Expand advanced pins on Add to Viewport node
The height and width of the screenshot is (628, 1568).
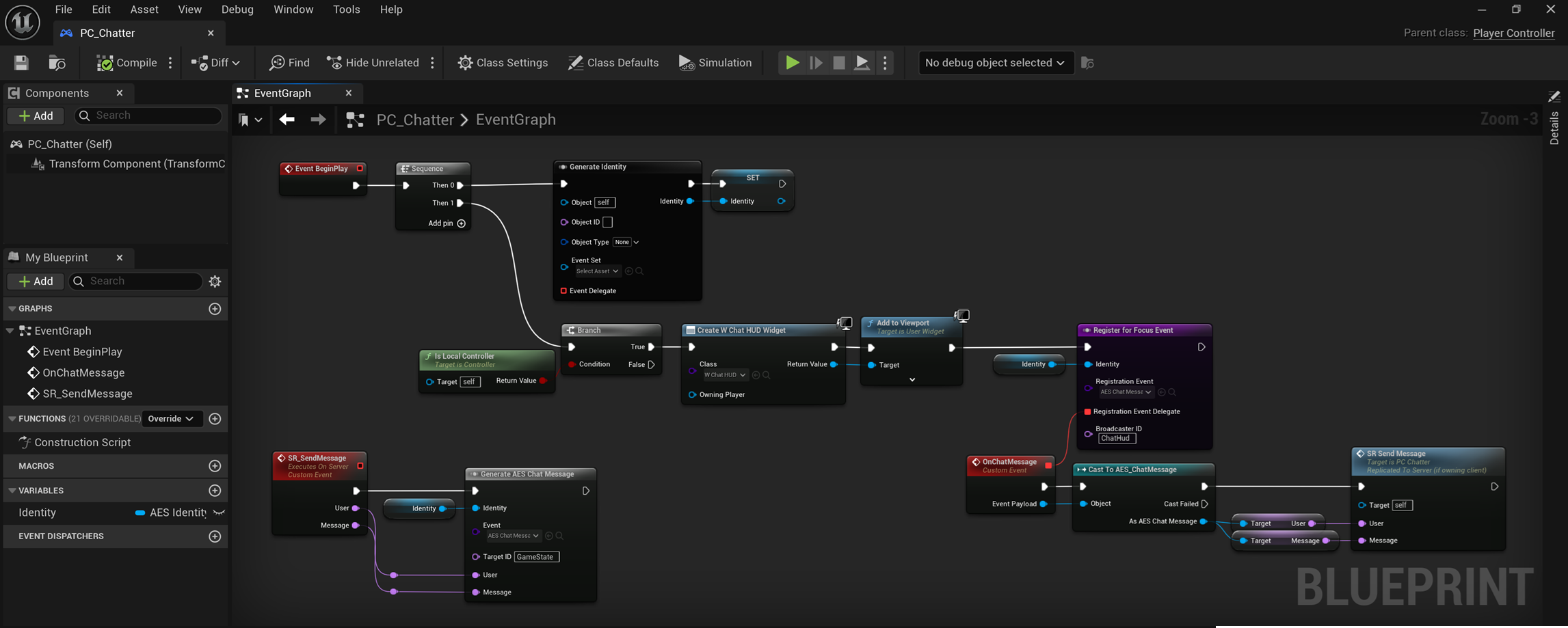912,379
